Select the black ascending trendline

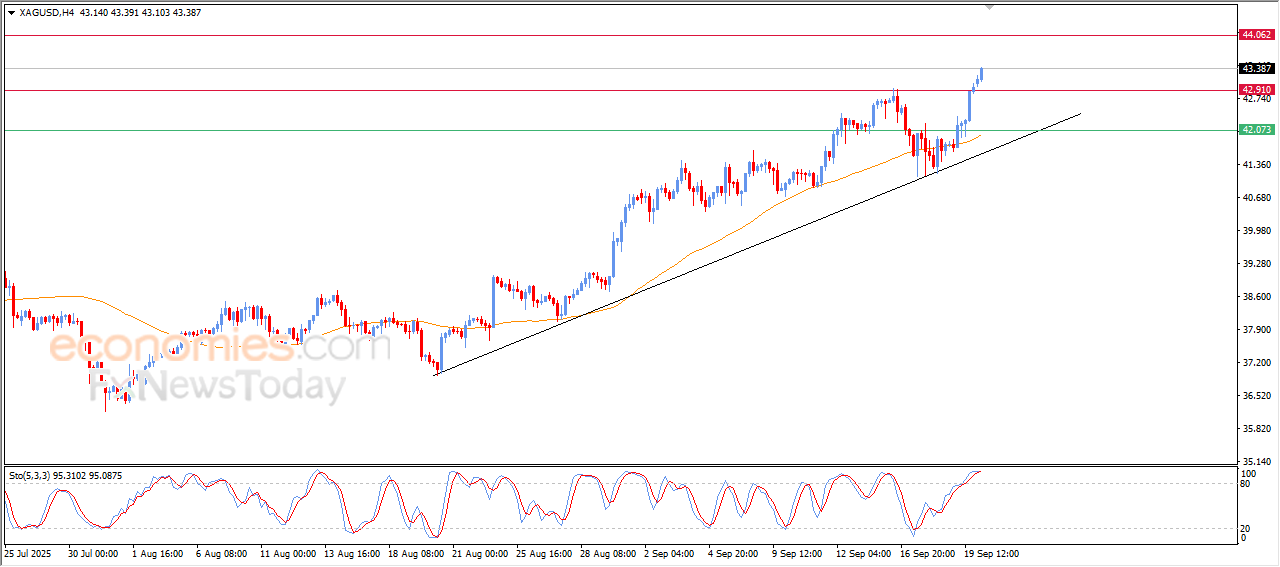pos(758,244)
